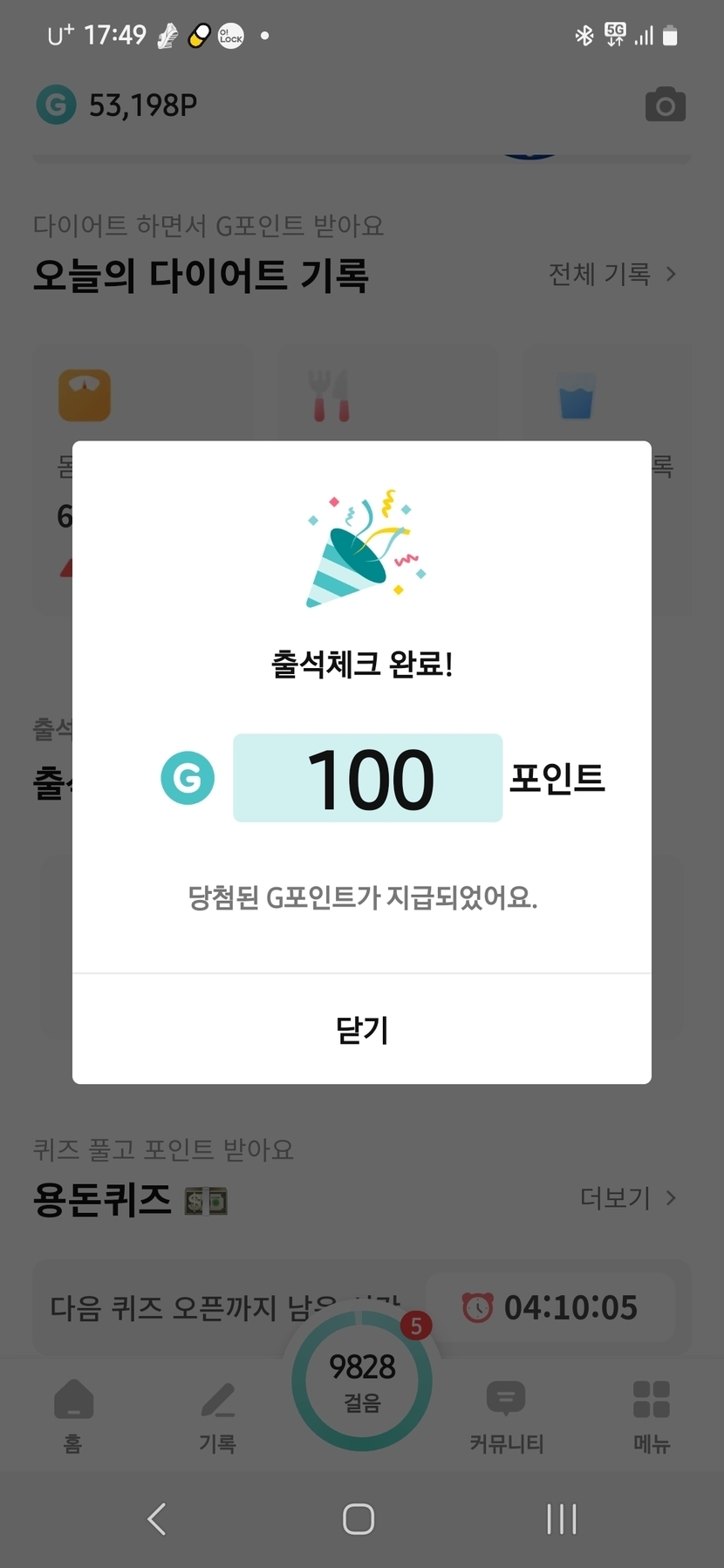Tap the weight scale icon card
724x1568 pixels.
click(85, 395)
